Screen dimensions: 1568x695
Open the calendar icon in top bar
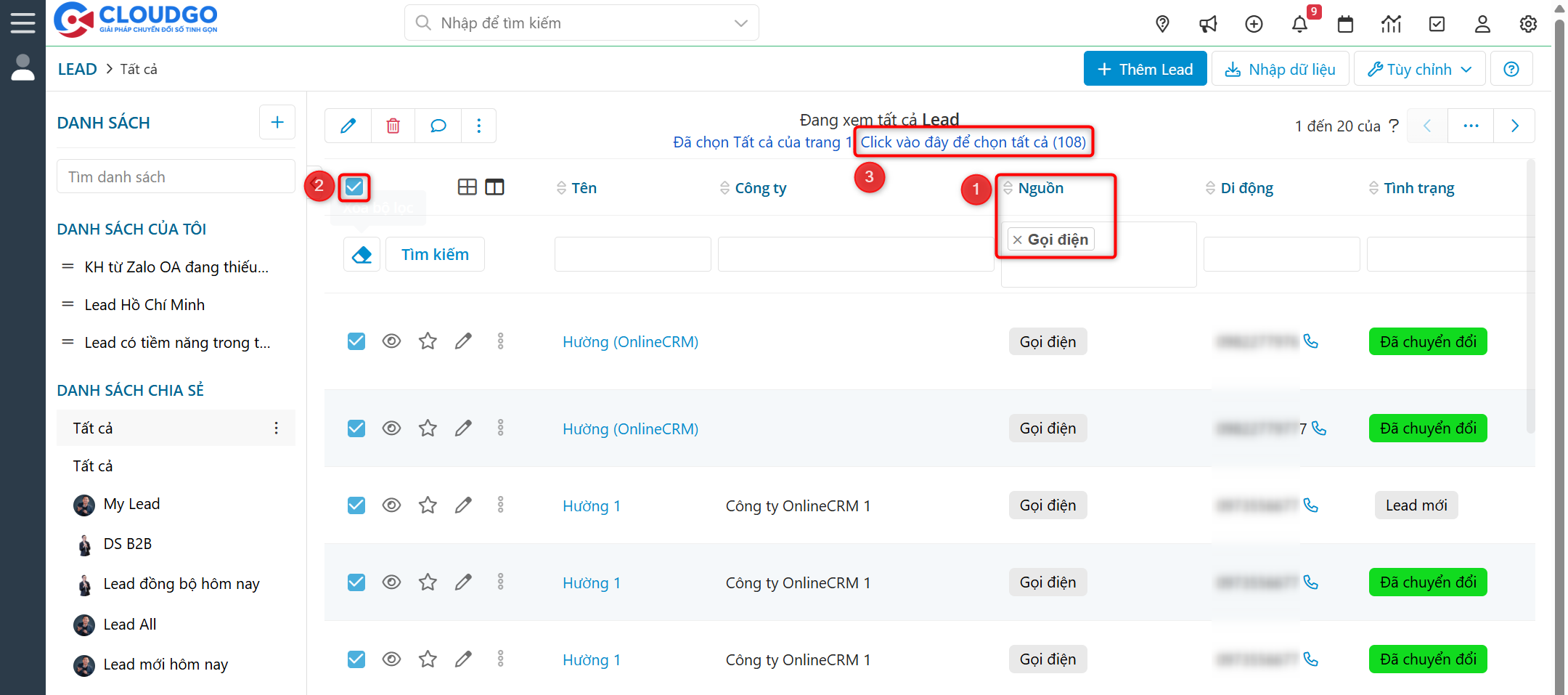click(x=1345, y=24)
